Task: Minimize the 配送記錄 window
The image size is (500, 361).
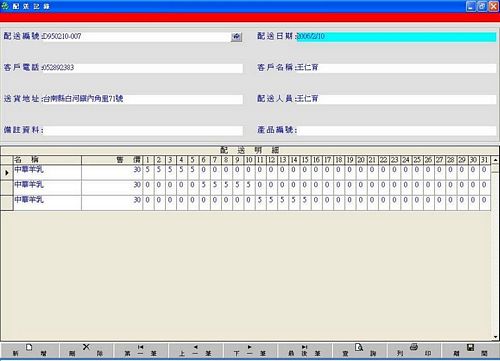Action: pyautogui.click(x=471, y=6)
